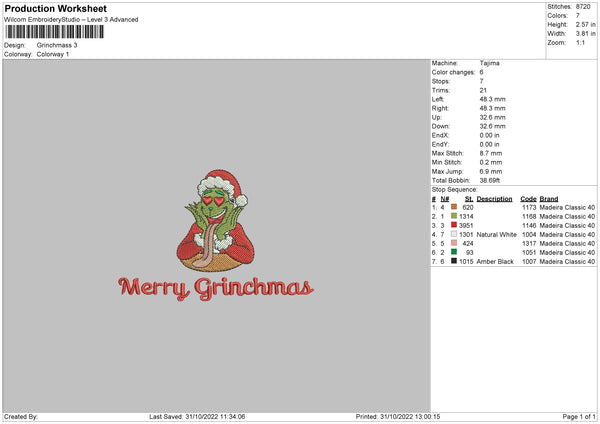
Task: Click the Zoom value 1:1
Action: pos(580,42)
